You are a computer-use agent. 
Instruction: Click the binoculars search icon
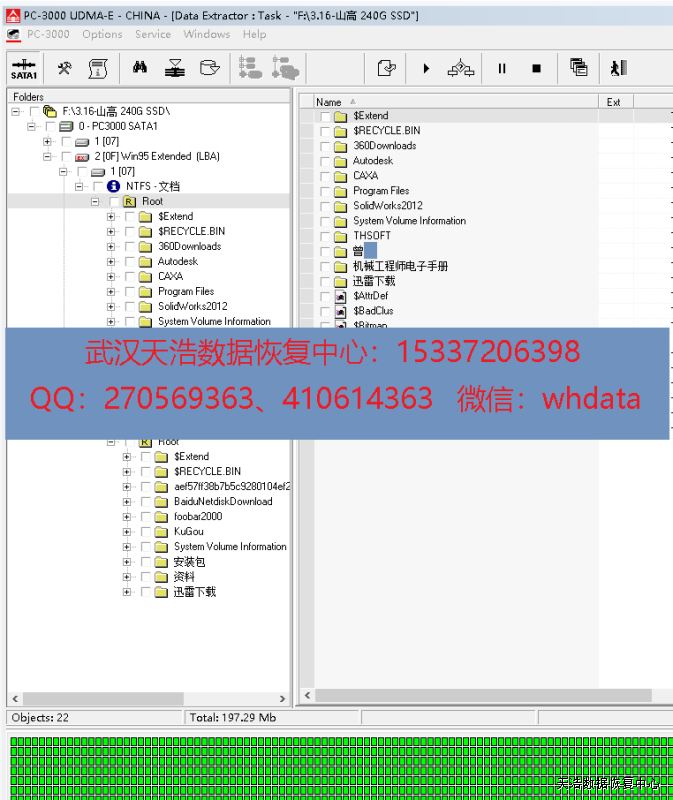point(140,69)
